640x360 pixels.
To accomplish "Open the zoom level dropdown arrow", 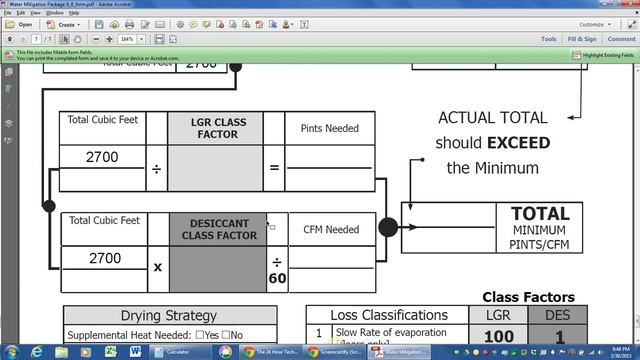I will pyautogui.click(x=141, y=39).
